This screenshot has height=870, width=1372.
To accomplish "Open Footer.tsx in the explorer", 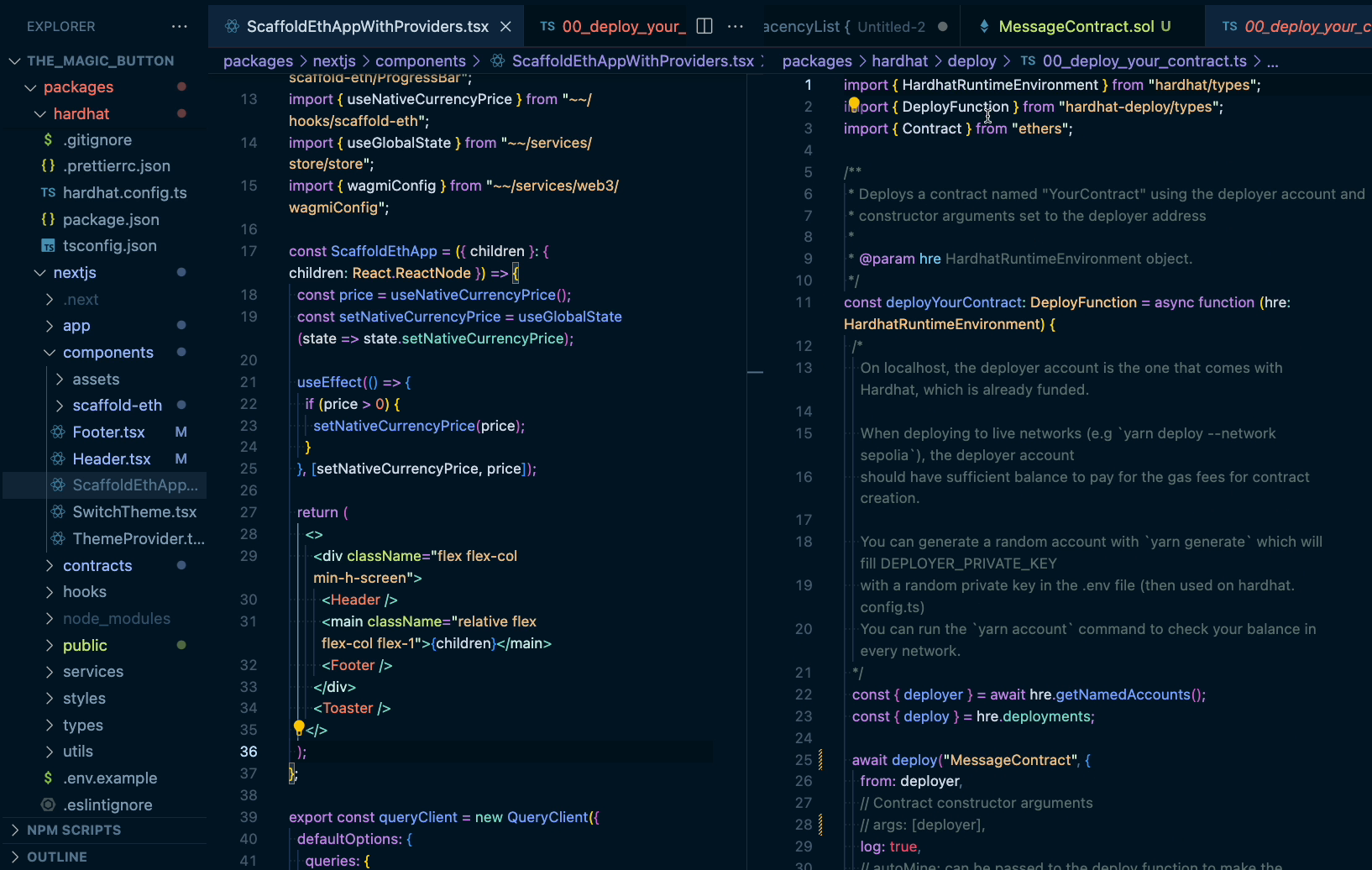I will pyautogui.click(x=108, y=432).
